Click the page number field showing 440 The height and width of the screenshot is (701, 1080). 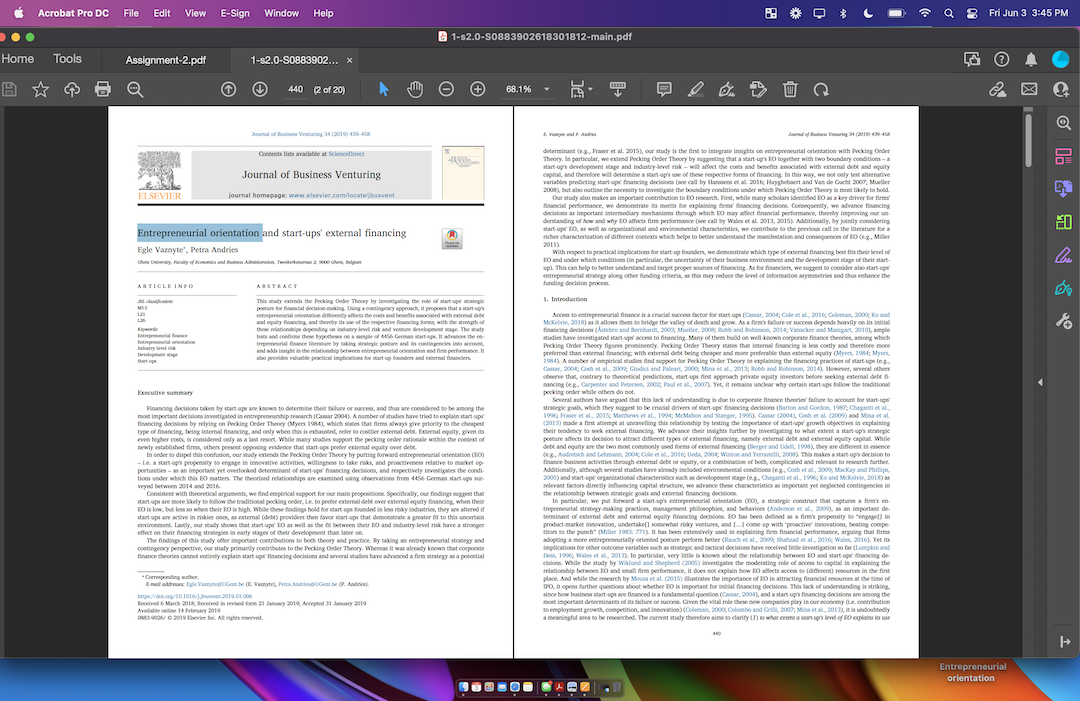pos(295,89)
